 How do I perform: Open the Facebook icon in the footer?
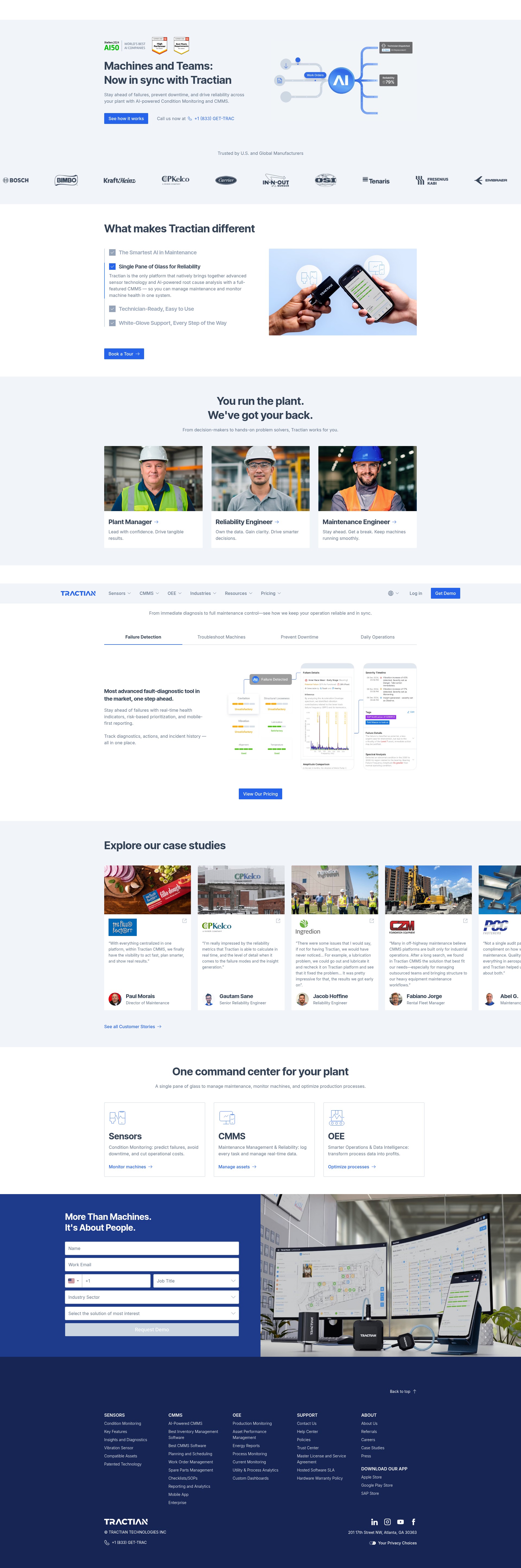click(413, 1522)
